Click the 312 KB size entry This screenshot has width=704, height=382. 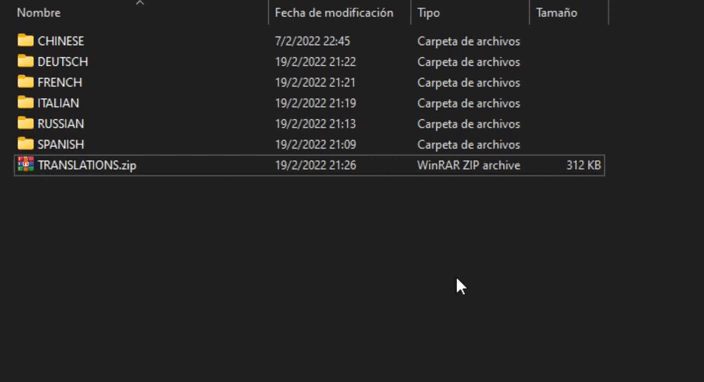click(x=583, y=165)
